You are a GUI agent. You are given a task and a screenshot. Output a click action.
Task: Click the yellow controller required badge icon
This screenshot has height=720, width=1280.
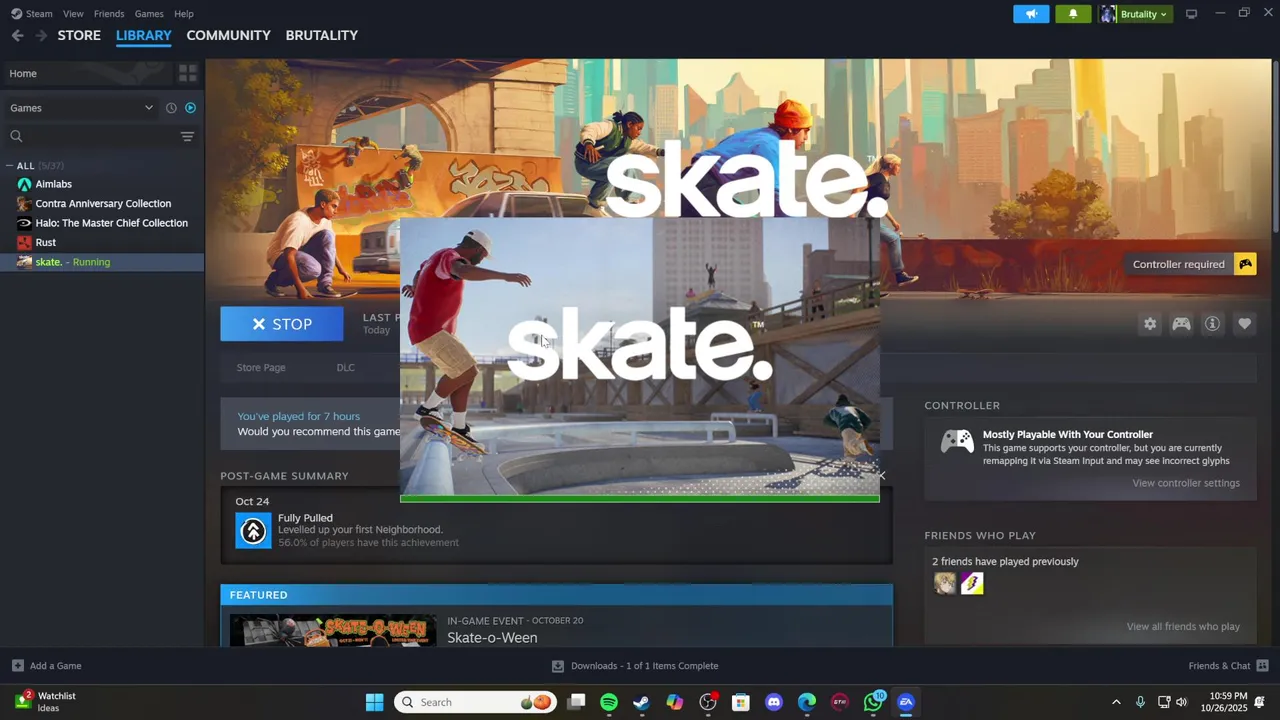1245,264
